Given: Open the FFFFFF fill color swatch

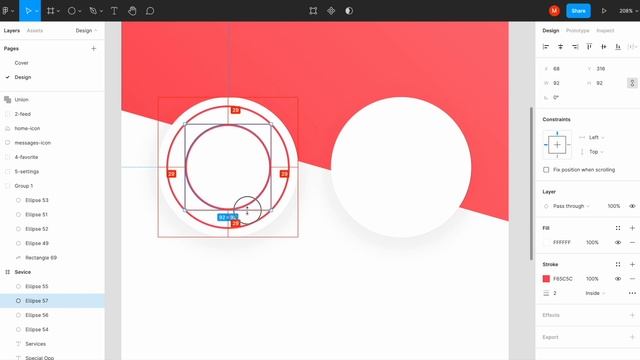Looking at the screenshot, I should (546, 242).
